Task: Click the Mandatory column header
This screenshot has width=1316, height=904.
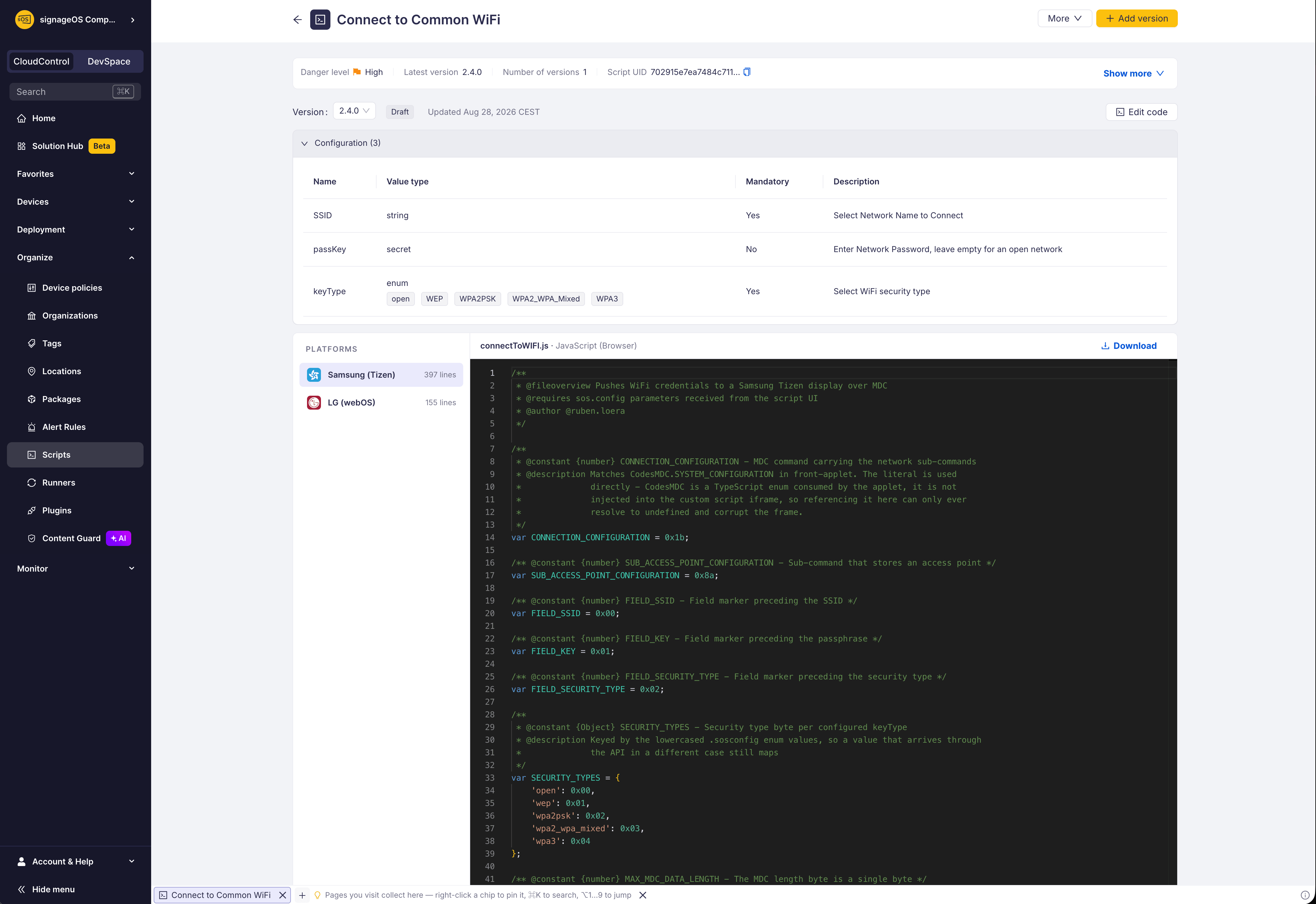Action: [x=767, y=181]
